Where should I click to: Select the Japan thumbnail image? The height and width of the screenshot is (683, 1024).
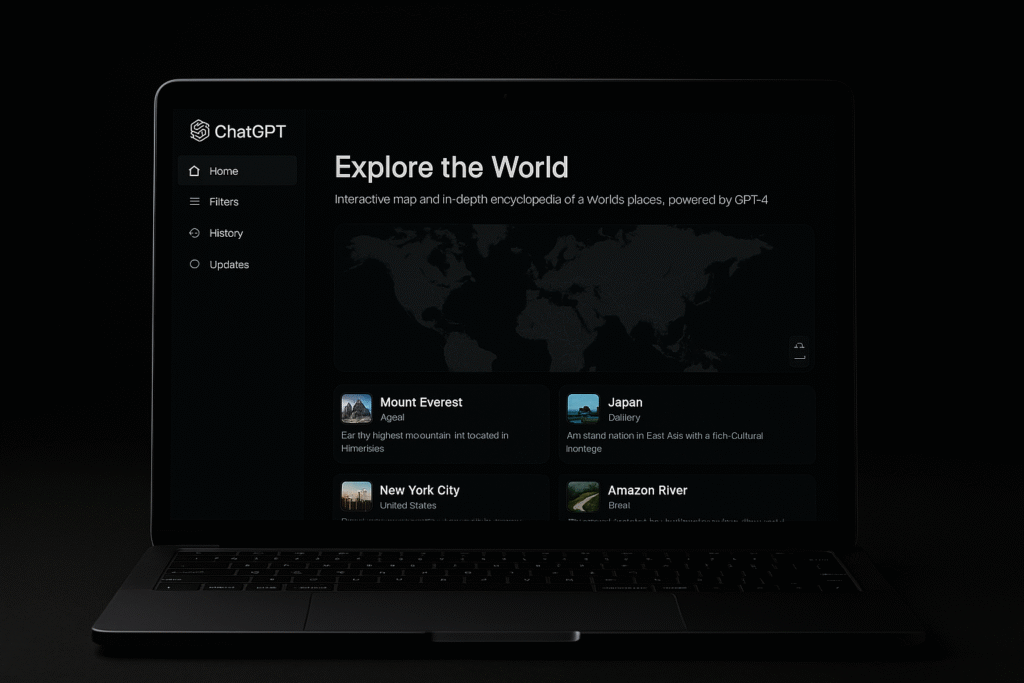tap(583, 409)
